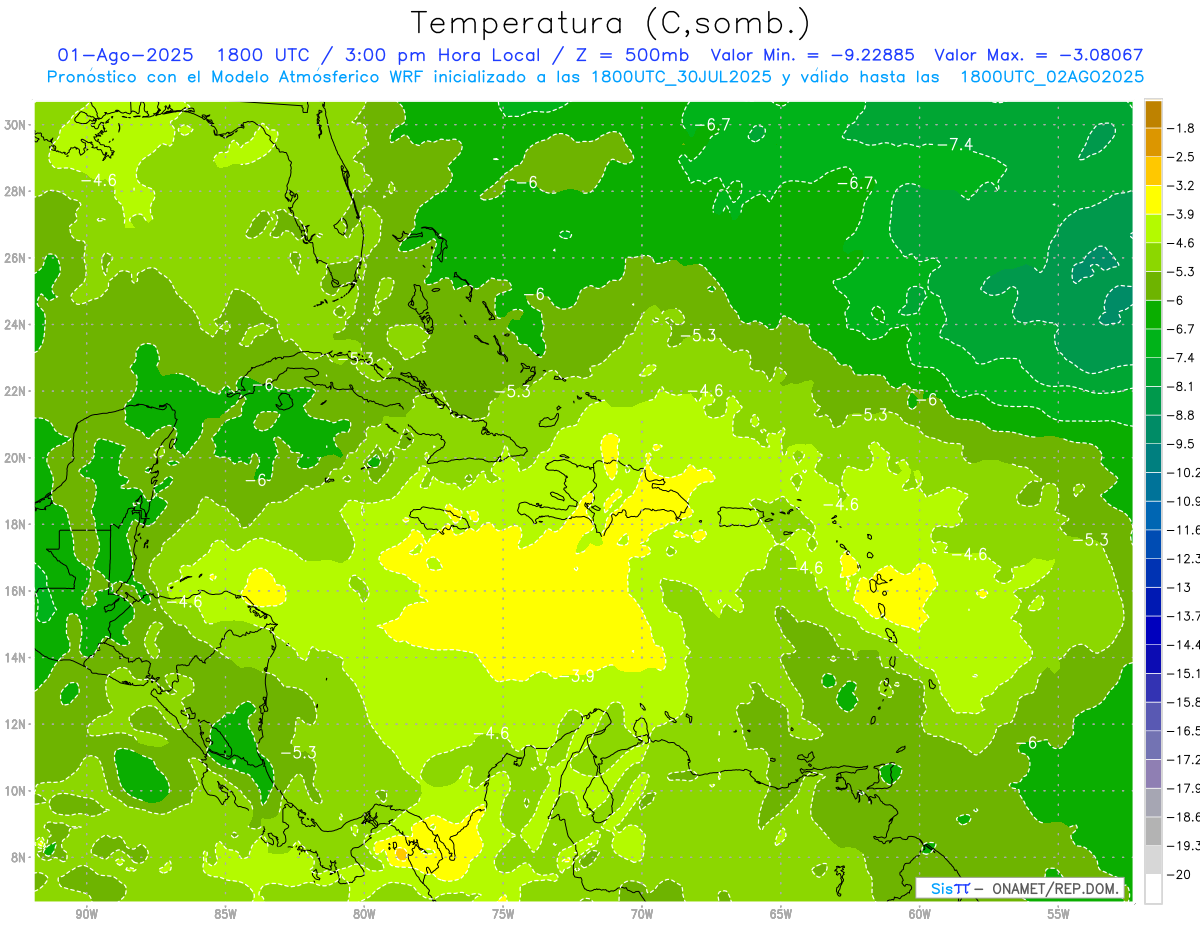1200x927 pixels.
Task: Click the '26N' latitude axis label
Action: click(x=17, y=258)
